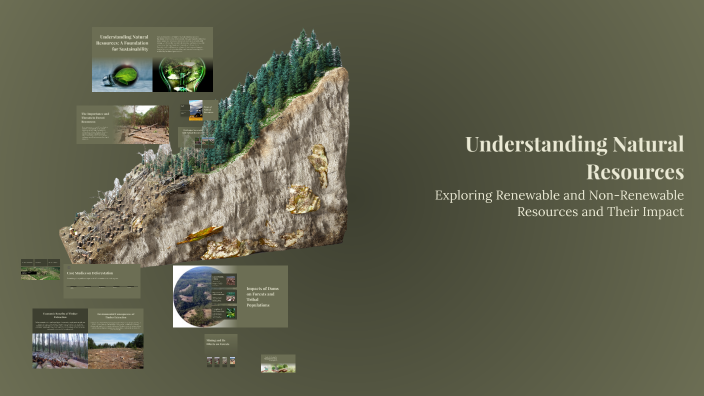The image size is (704, 396).
Task: Open the 'Case Studies on Deforestation' slide
Action: (x=102, y=282)
